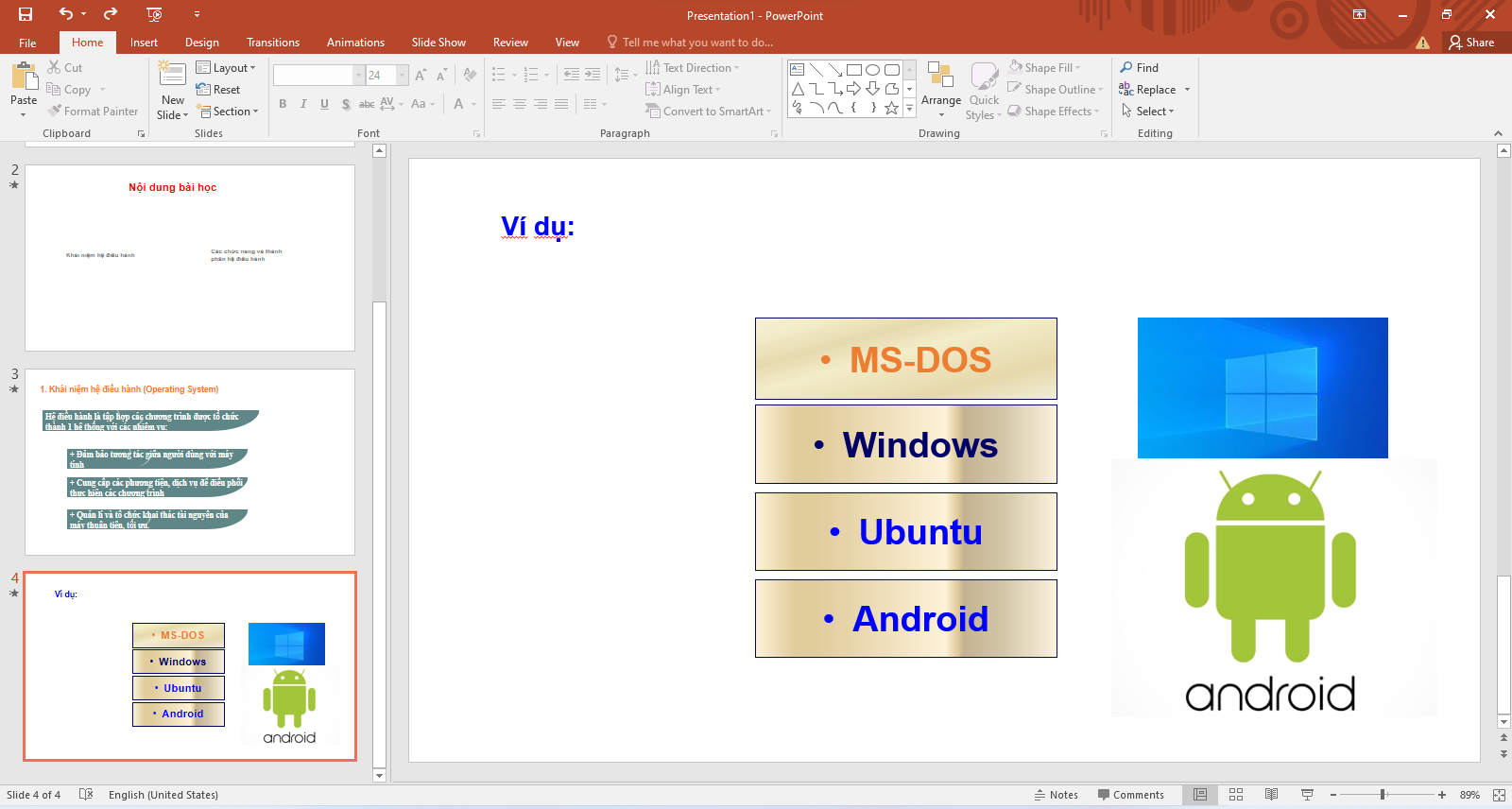This screenshot has height=809, width=1512.
Task: Select the Oval shape in shapes gallery
Action: tap(873, 70)
